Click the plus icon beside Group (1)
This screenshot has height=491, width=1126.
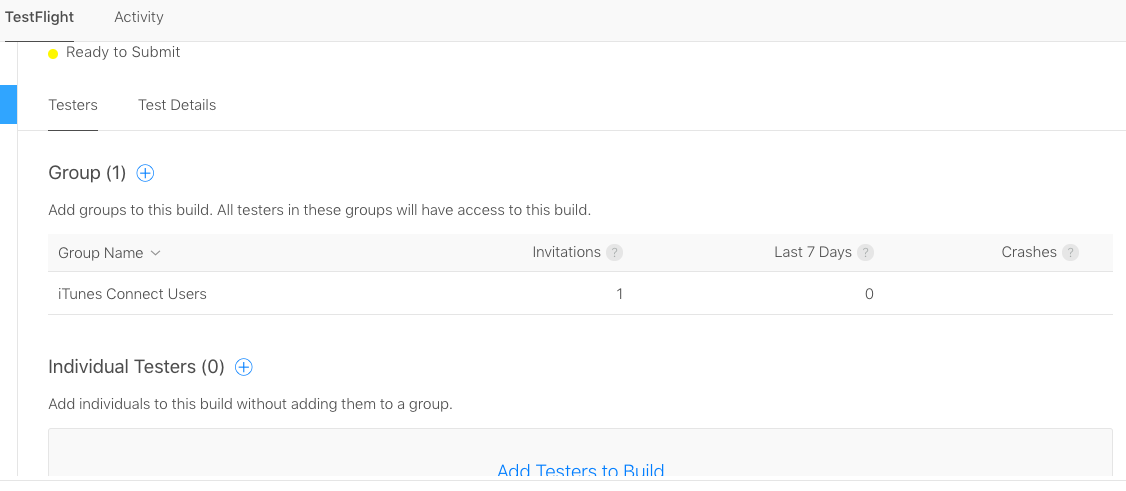point(145,173)
